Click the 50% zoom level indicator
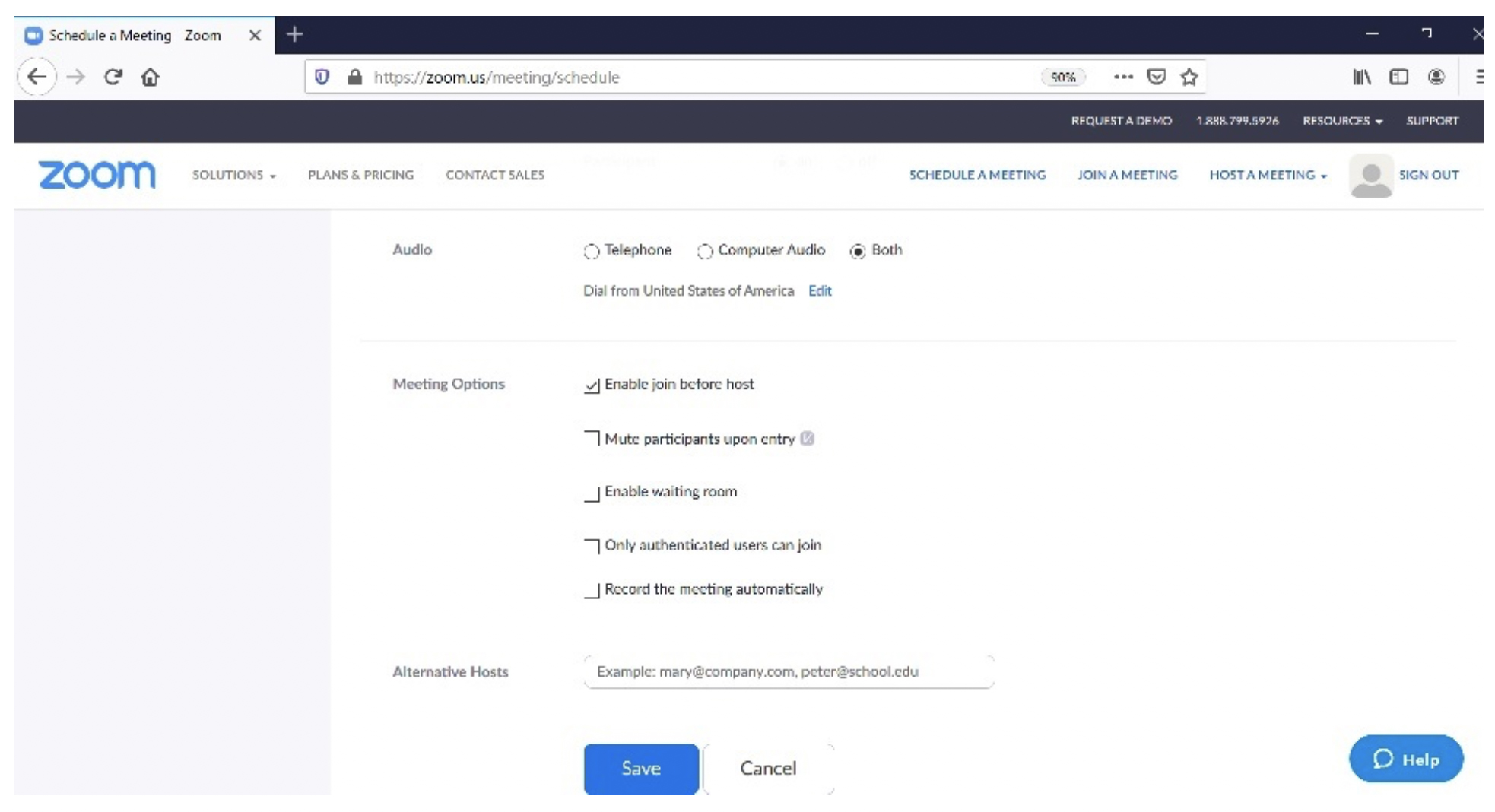Screen dimensions: 1495x812 coord(1063,77)
